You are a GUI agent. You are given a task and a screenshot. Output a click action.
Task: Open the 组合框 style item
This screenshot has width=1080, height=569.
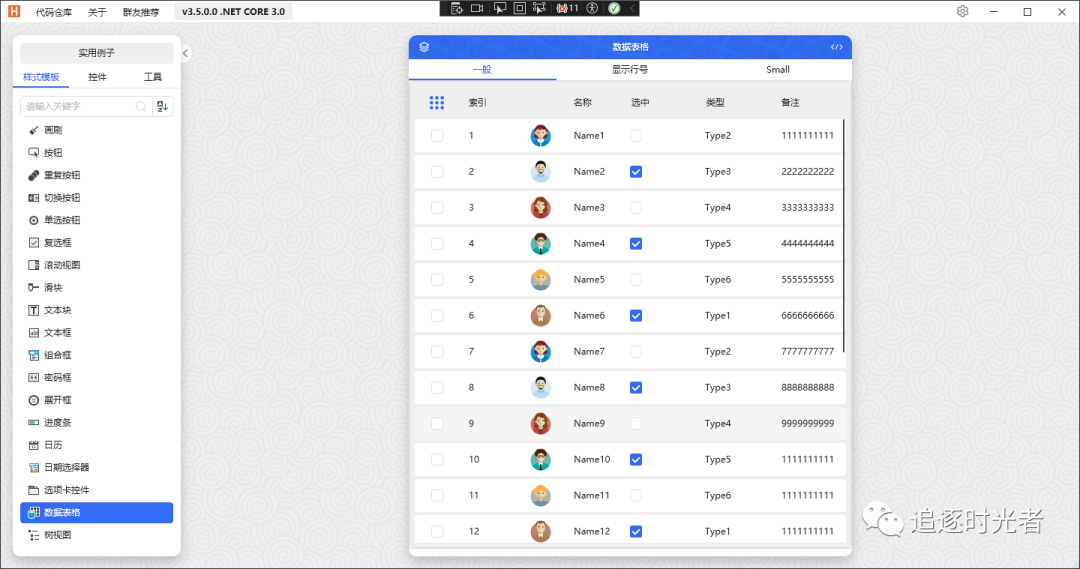pos(96,355)
